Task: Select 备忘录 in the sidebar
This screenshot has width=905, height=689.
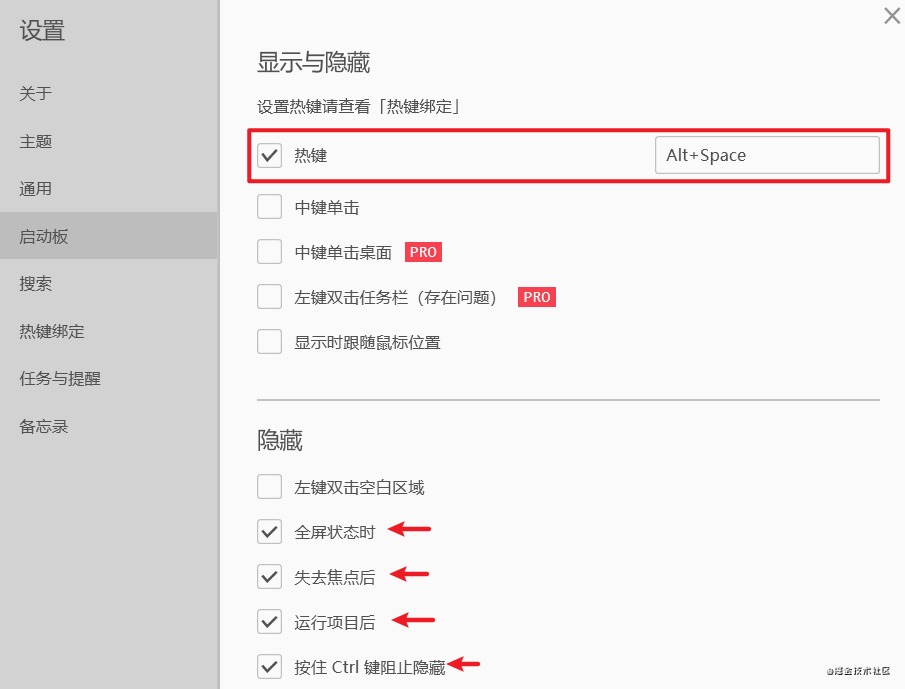Action: [44, 426]
